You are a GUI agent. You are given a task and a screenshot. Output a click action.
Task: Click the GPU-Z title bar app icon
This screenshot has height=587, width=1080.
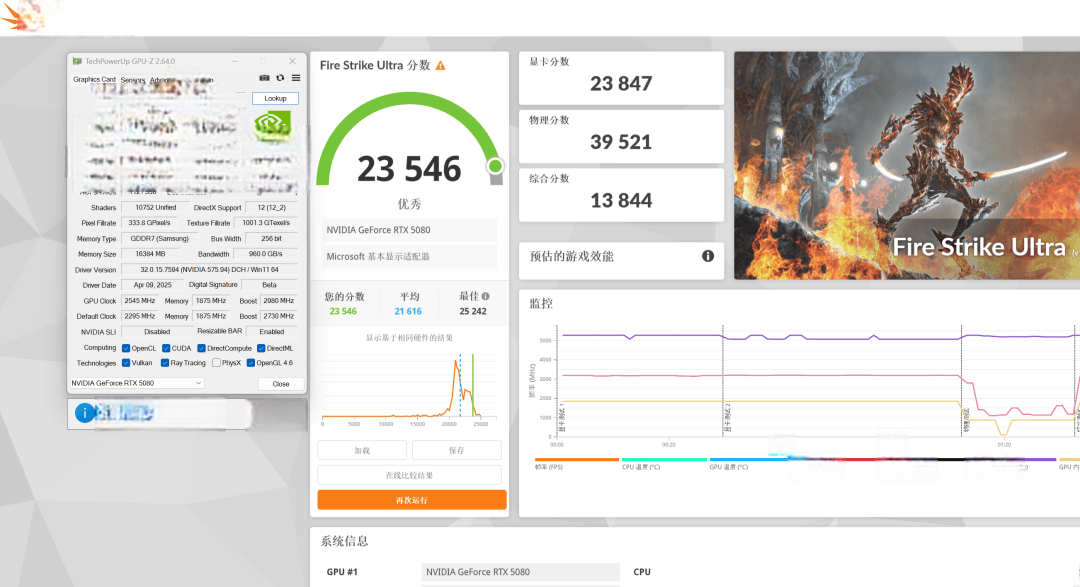(77, 61)
